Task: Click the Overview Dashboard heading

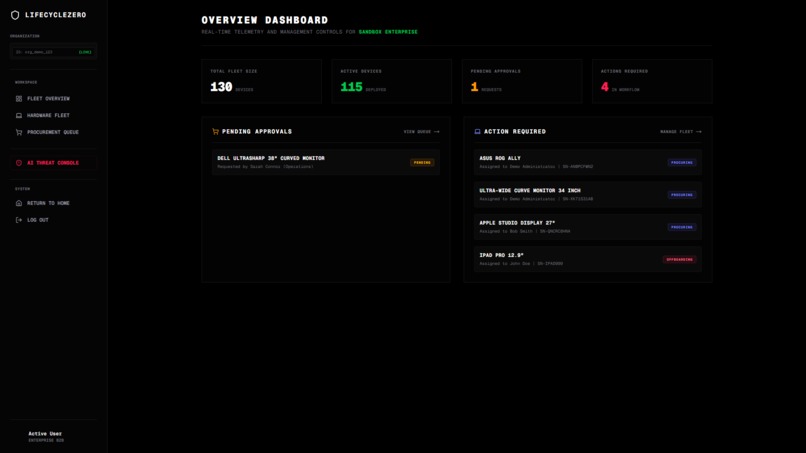Action: tap(265, 20)
